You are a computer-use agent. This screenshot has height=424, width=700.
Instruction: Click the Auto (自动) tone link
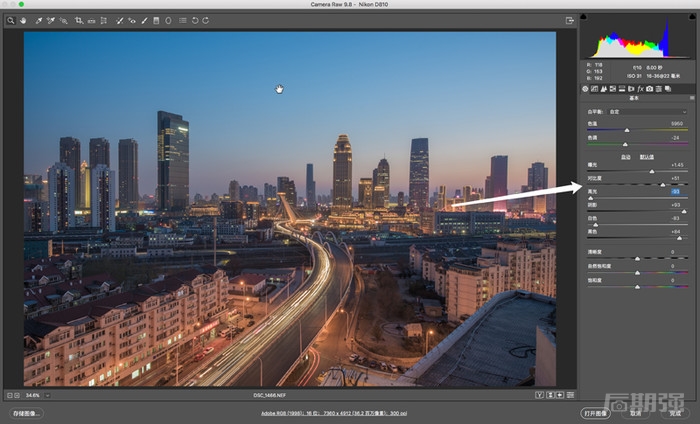(625, 157)
